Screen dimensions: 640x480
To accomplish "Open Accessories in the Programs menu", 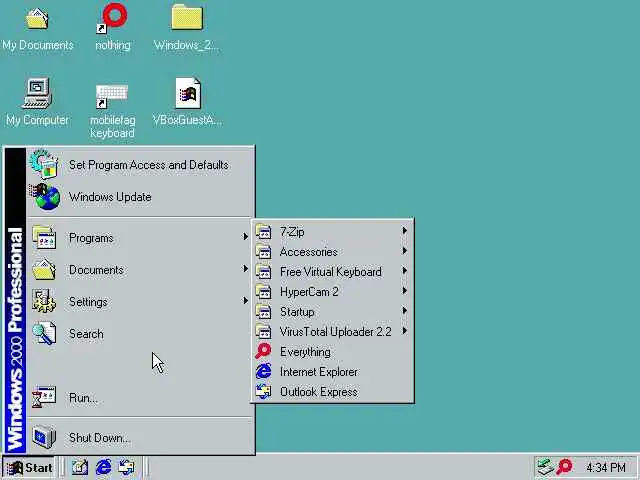I will (332, 251).
